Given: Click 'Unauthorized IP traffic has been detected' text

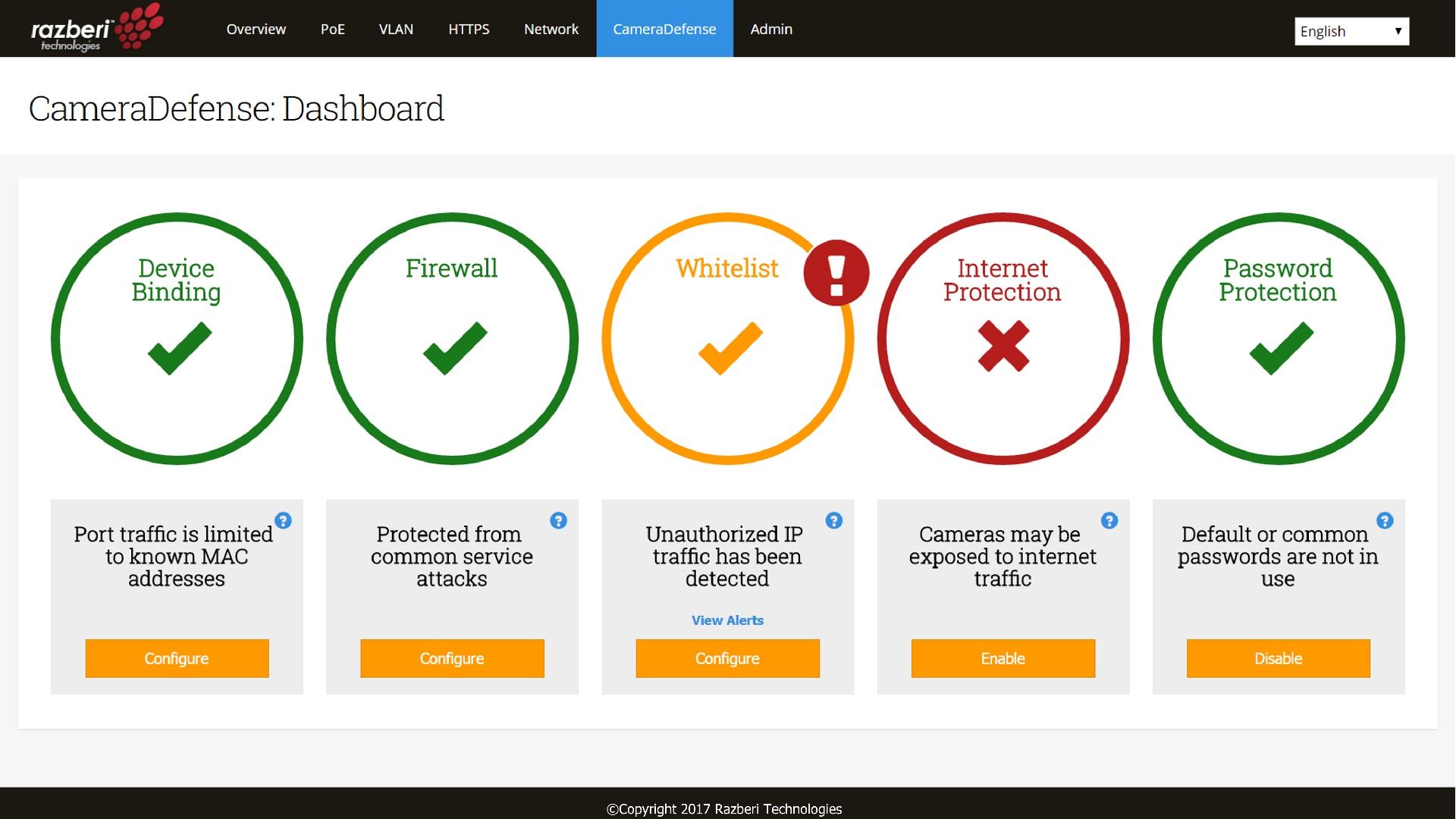Looking at the screenshot, I should click(726, 557).
